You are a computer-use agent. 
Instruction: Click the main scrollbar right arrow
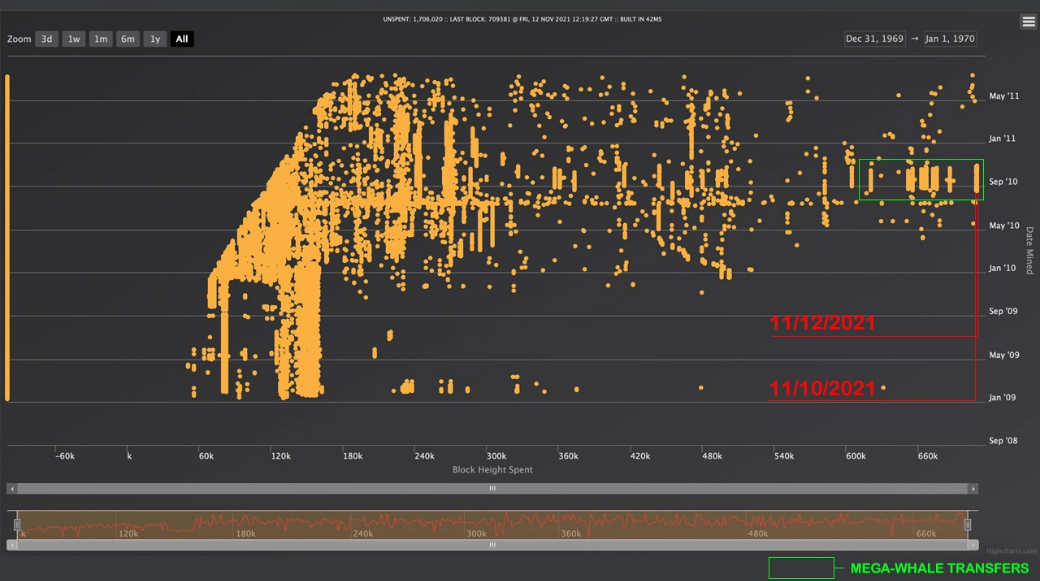click(x=973, y=489)
